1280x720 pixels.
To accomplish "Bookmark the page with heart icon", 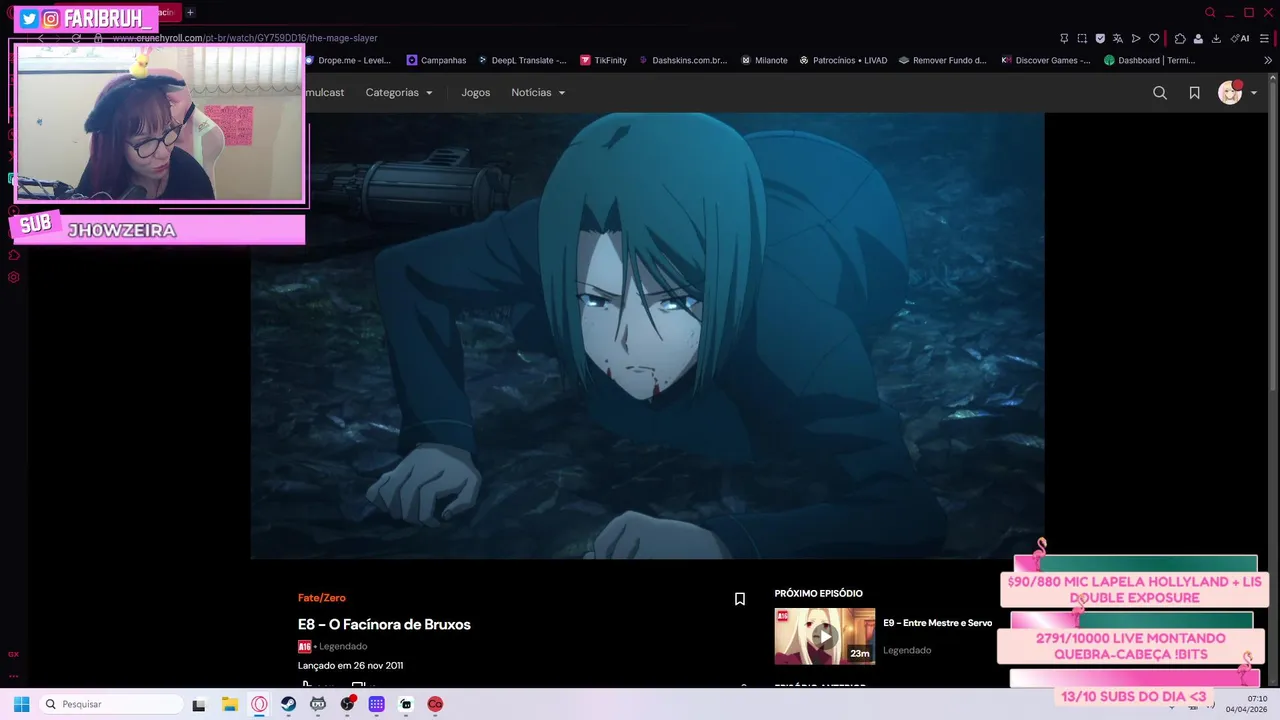I will pyautogui.click(x=1154, y=38).
